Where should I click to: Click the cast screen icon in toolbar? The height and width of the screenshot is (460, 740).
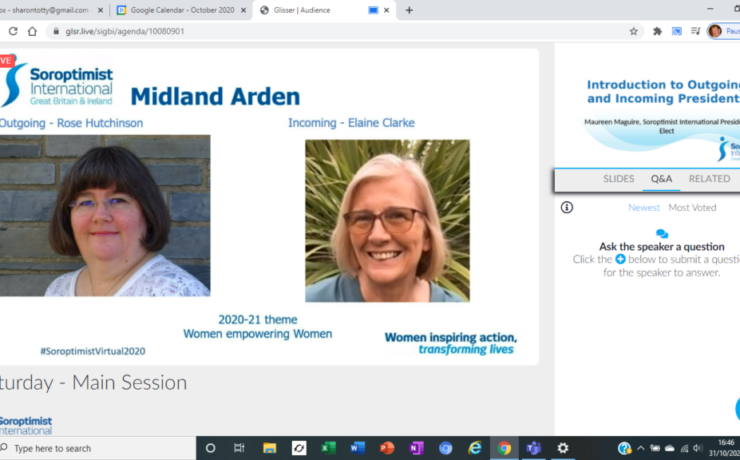pyautogui.click(x=676, y=31)
